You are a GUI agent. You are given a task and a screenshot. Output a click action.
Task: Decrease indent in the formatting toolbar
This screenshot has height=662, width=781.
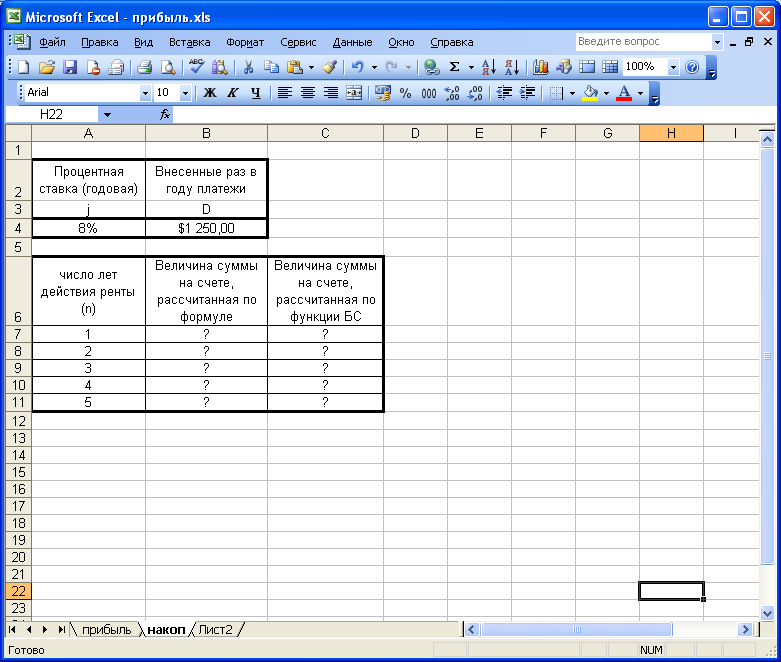pos(504,93)
